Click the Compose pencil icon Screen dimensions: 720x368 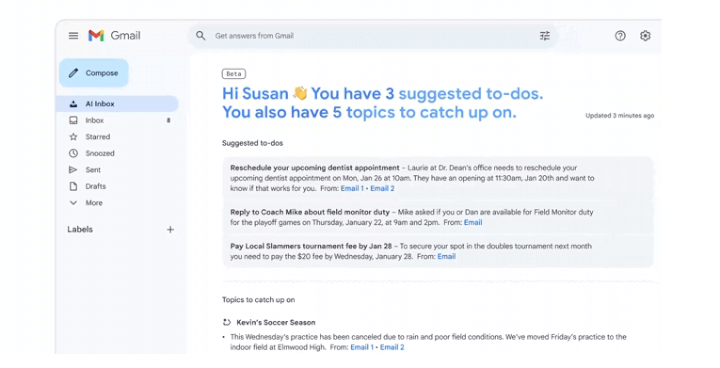[73, 73]
